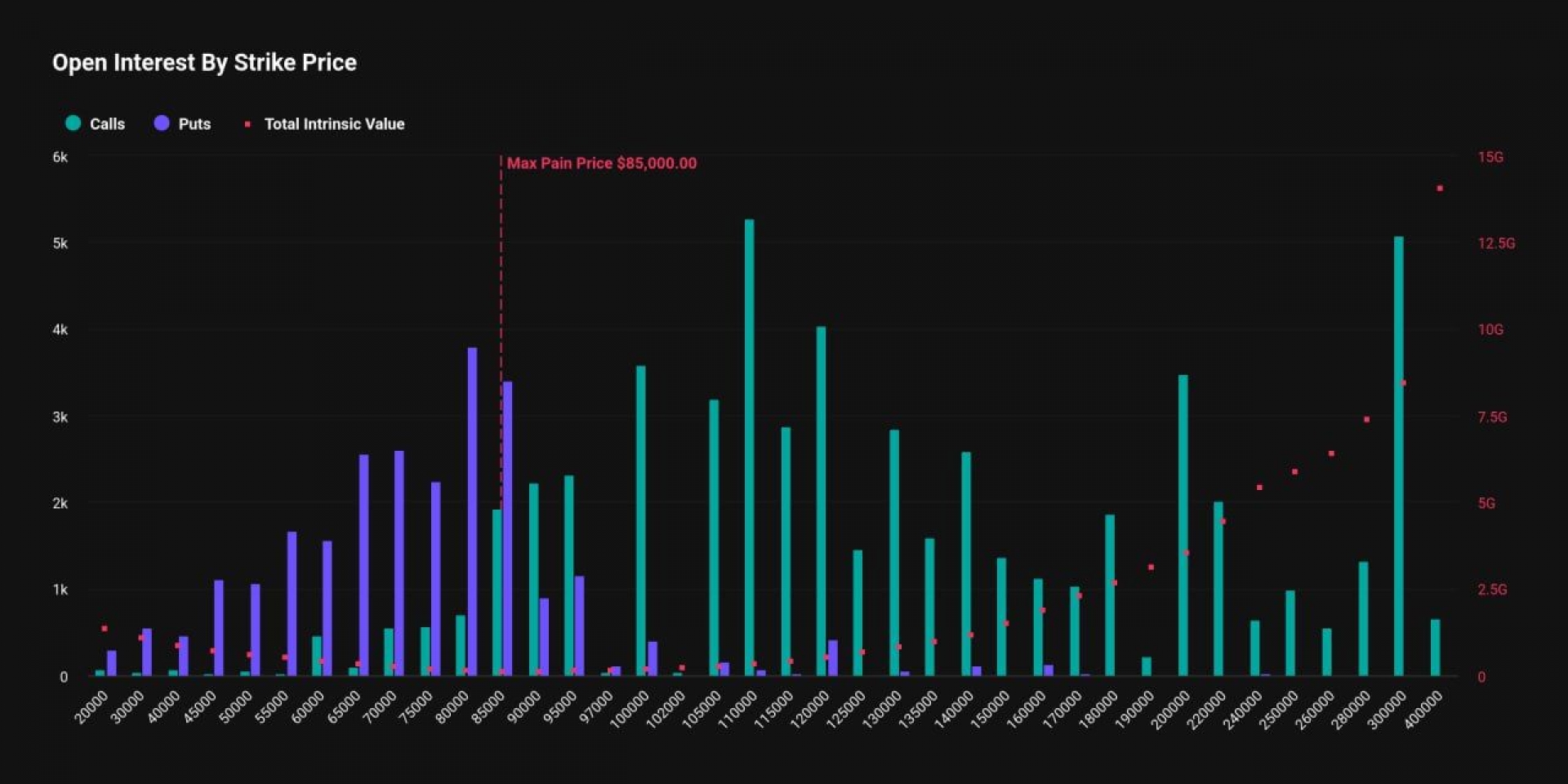Click the call bar at 100000 strike
The height and width of the screenshot is (784, 1568).
coord(641,521)
